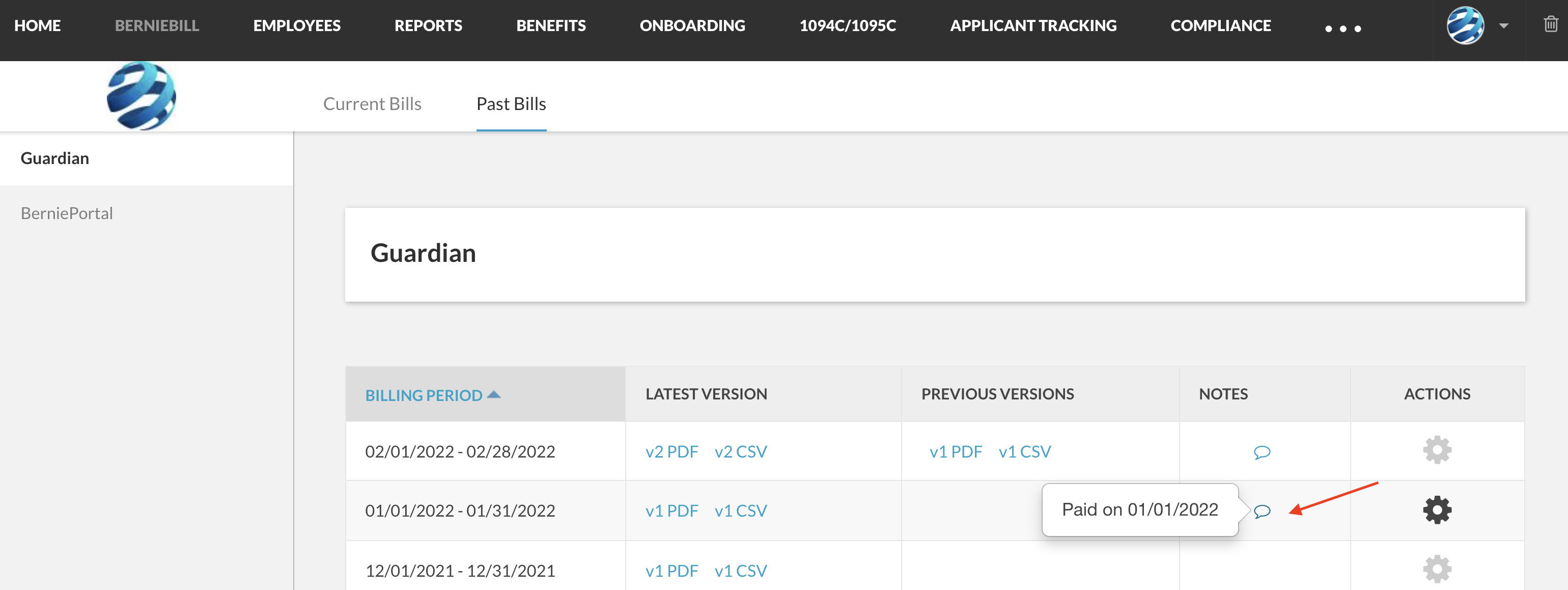Open notes icon for 01/01/2022 billing period
1568x590 pixels.
(x=1262, y=512)
